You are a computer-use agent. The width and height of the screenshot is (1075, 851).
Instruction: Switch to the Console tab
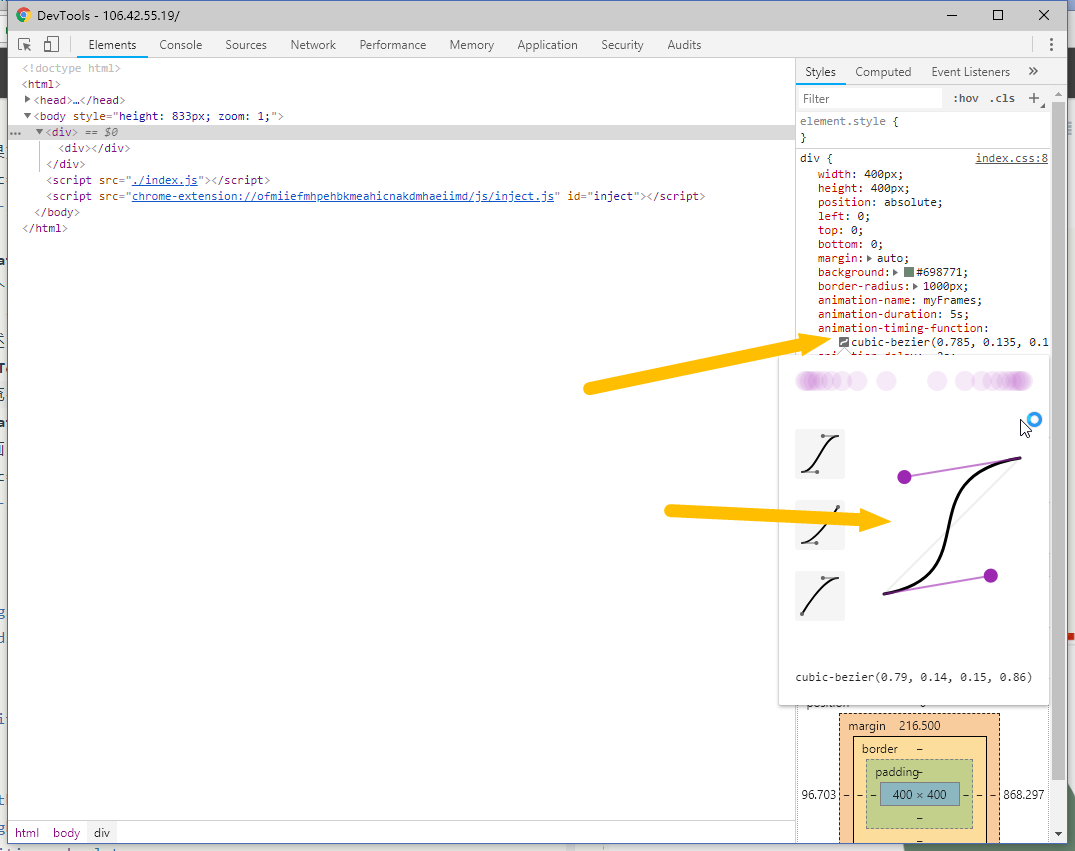coord(180,45)
